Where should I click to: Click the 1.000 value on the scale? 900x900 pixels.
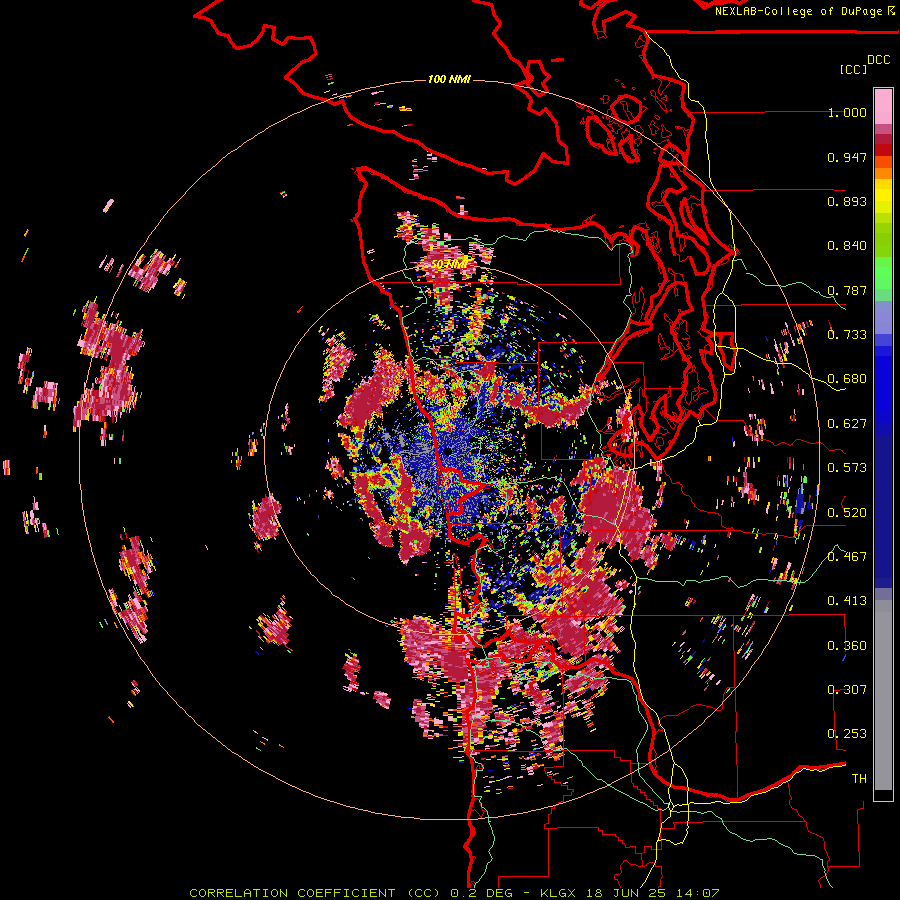(847, 112)
